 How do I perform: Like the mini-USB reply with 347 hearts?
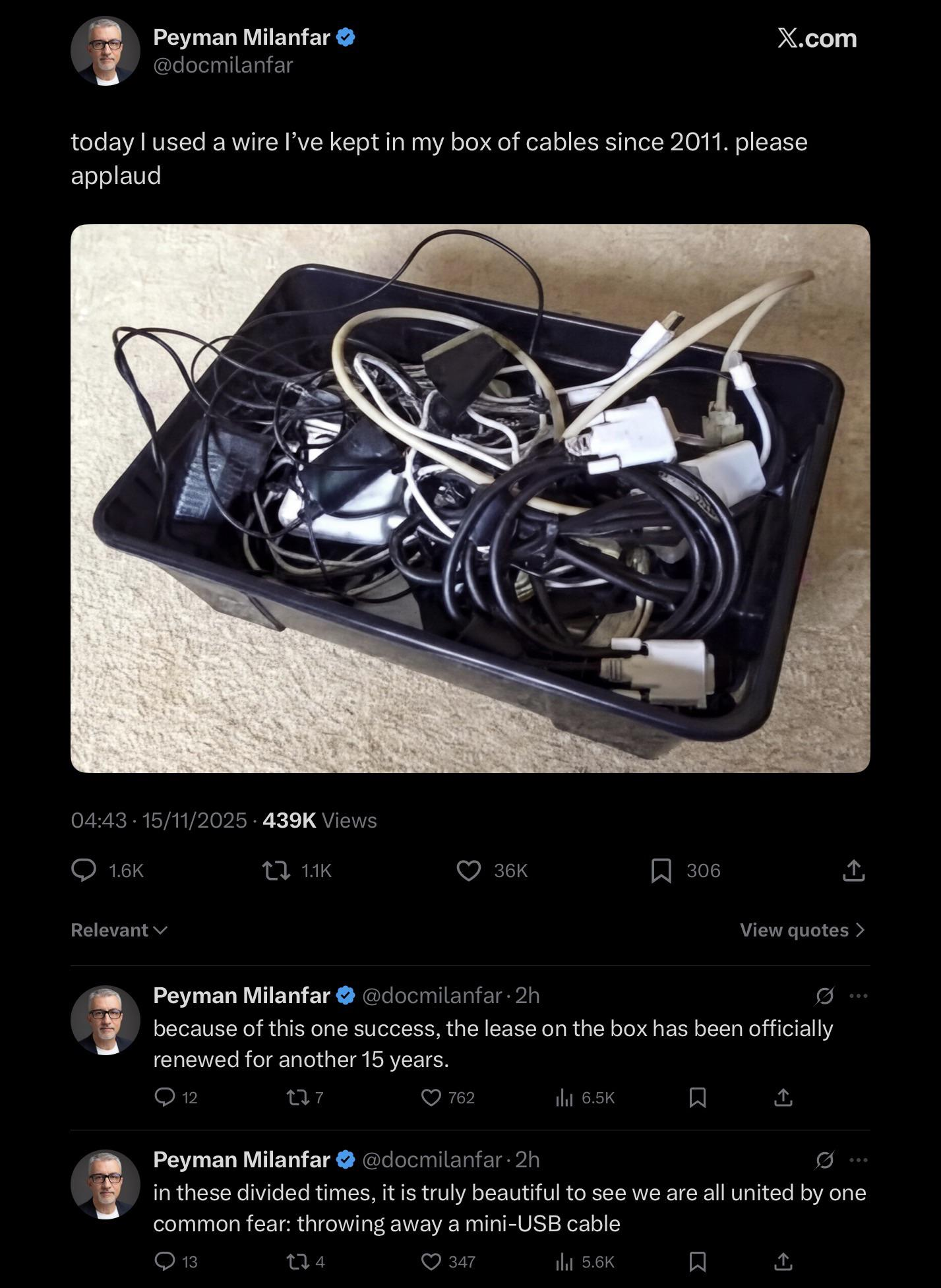[x=431, y=1262]
